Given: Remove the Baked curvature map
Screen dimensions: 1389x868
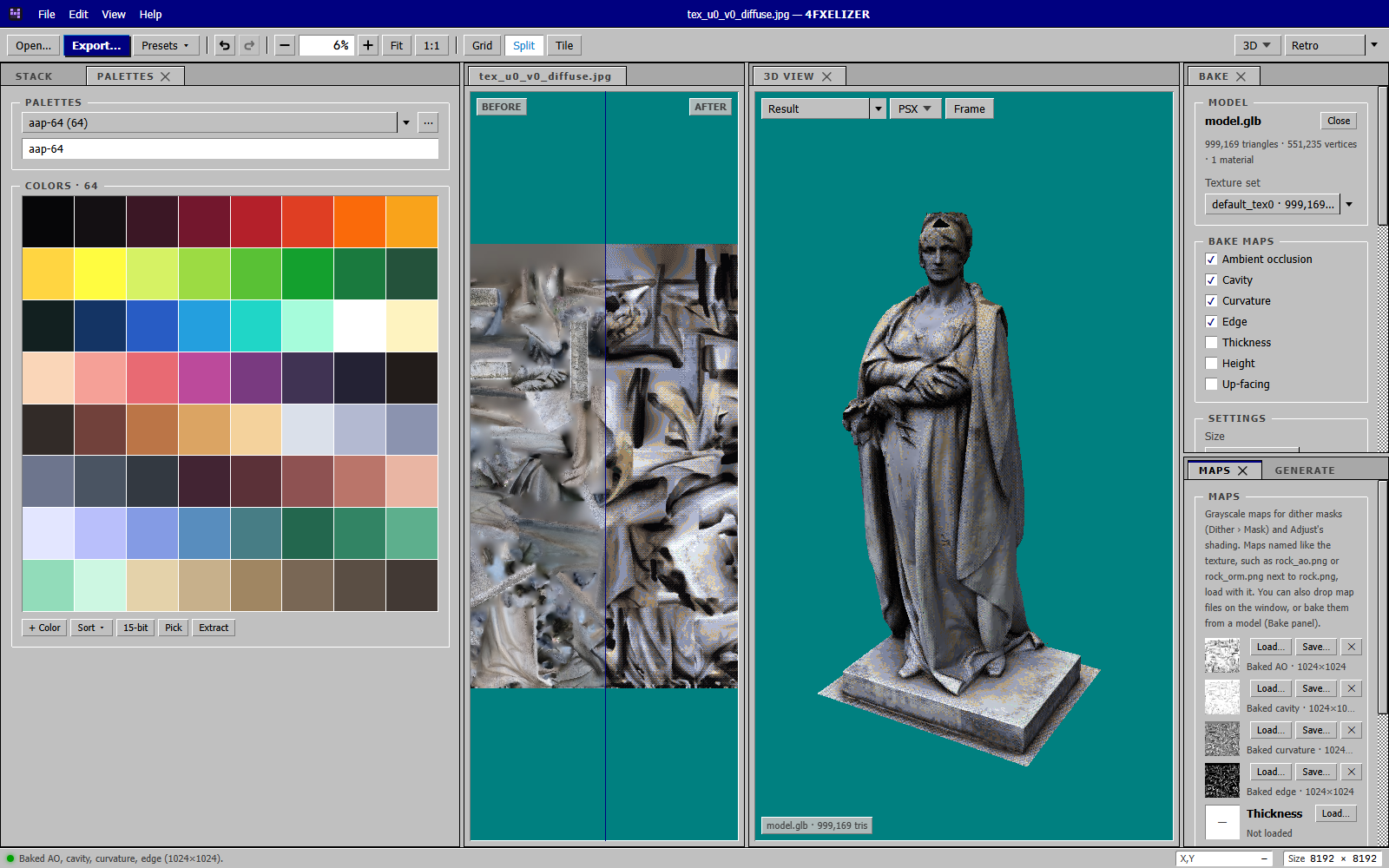Looking at the screenshot, I should click(1352, 730).
